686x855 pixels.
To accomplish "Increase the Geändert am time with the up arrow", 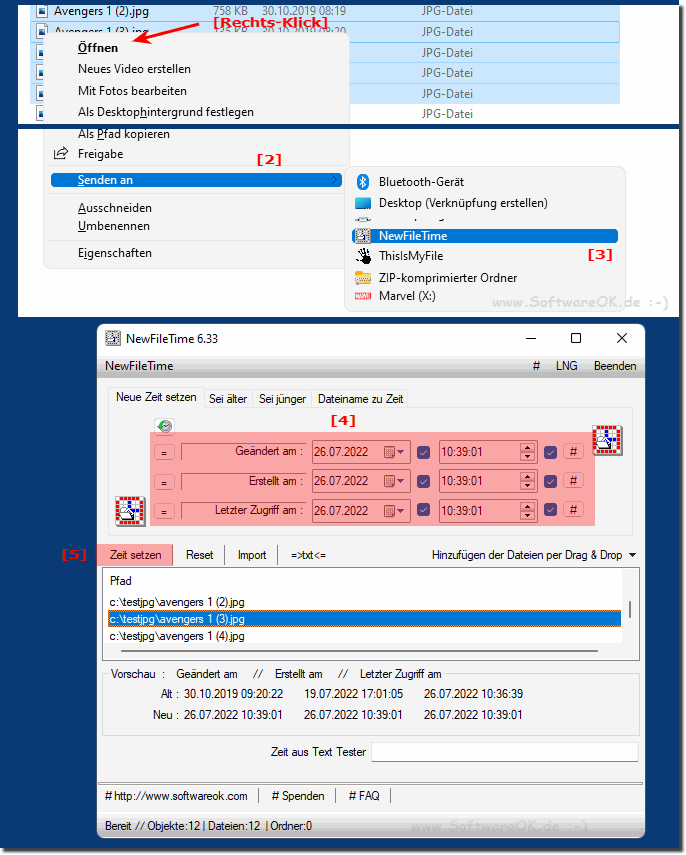I will pos(527,448).
